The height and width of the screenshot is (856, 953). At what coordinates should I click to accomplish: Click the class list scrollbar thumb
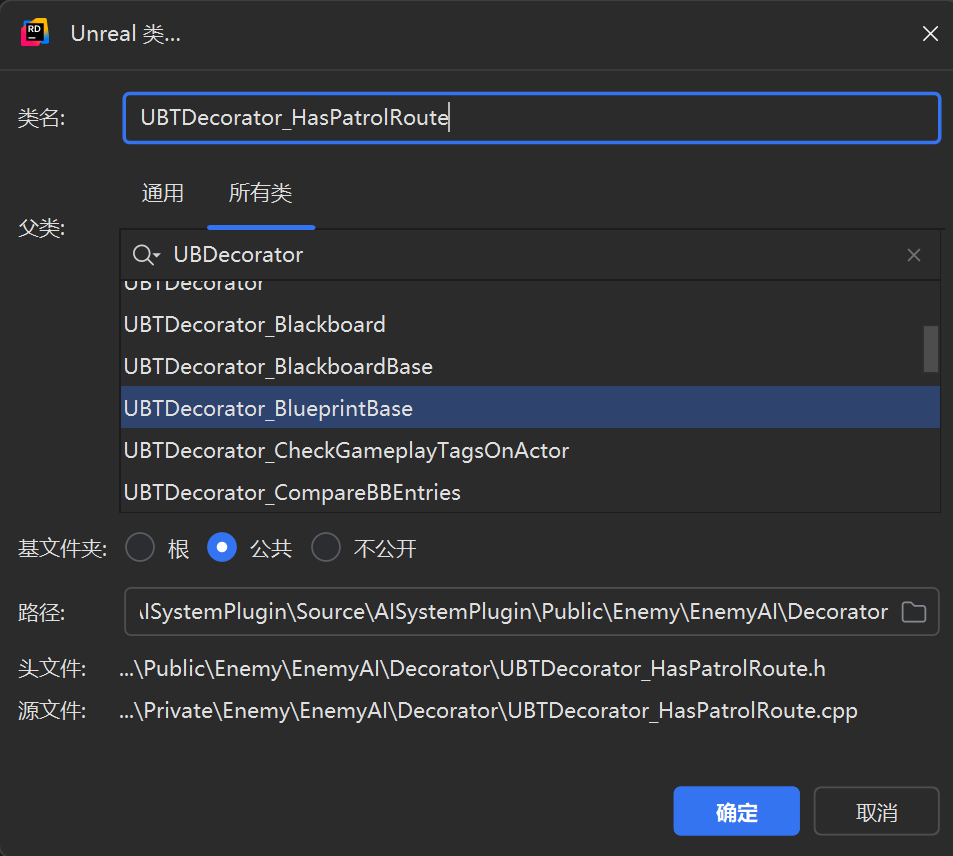tap(931, 349)
